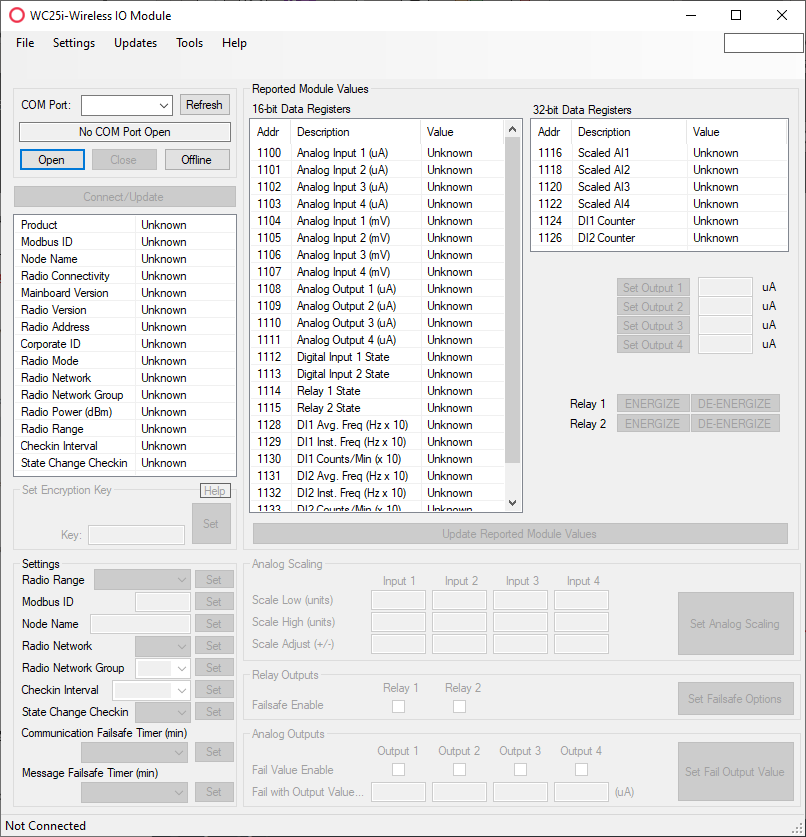Tick Relay 1 Failsafe Enable checkbox
The width and height of the screenshot is (806, 837).
tap(399, 706)
